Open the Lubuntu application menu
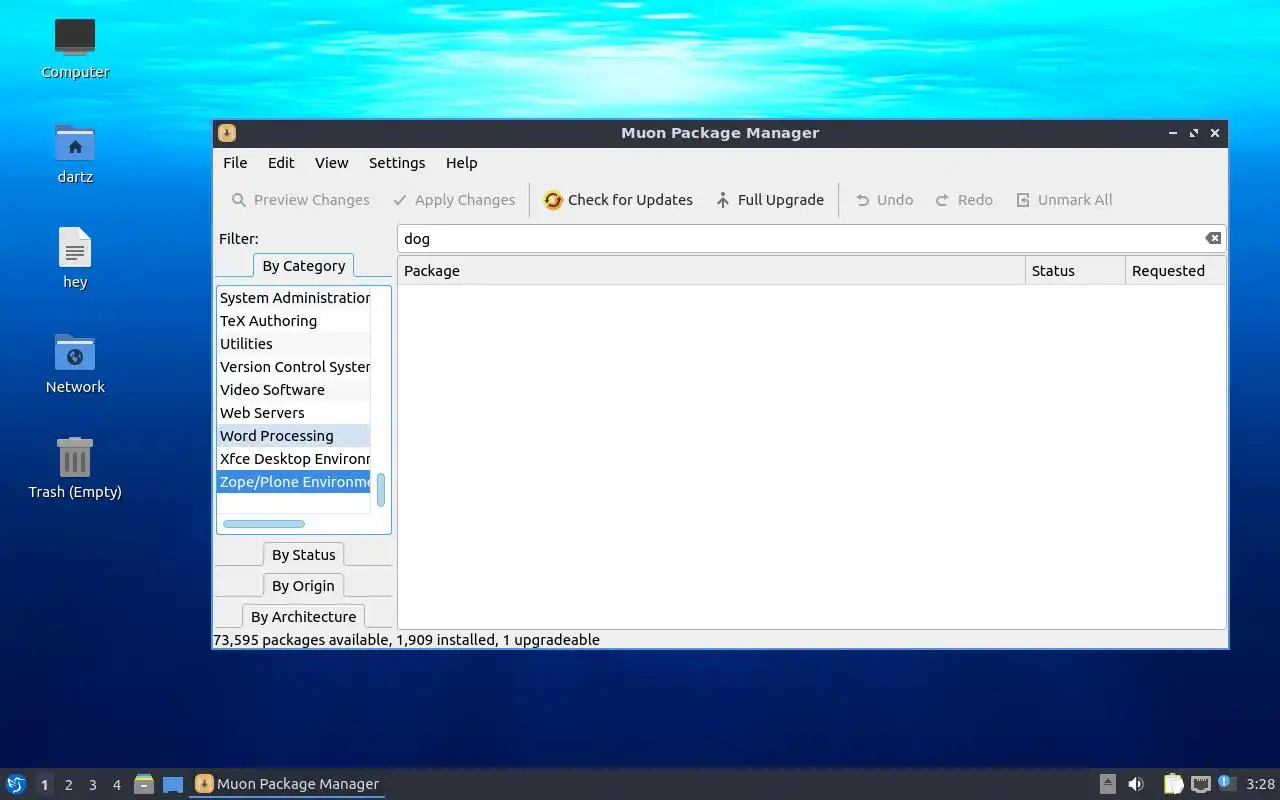 click(x=16, y=784)
